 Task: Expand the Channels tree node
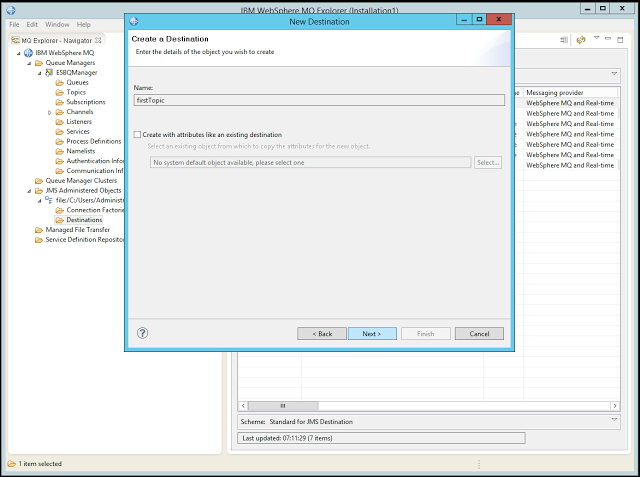click(x=50, y=112)
